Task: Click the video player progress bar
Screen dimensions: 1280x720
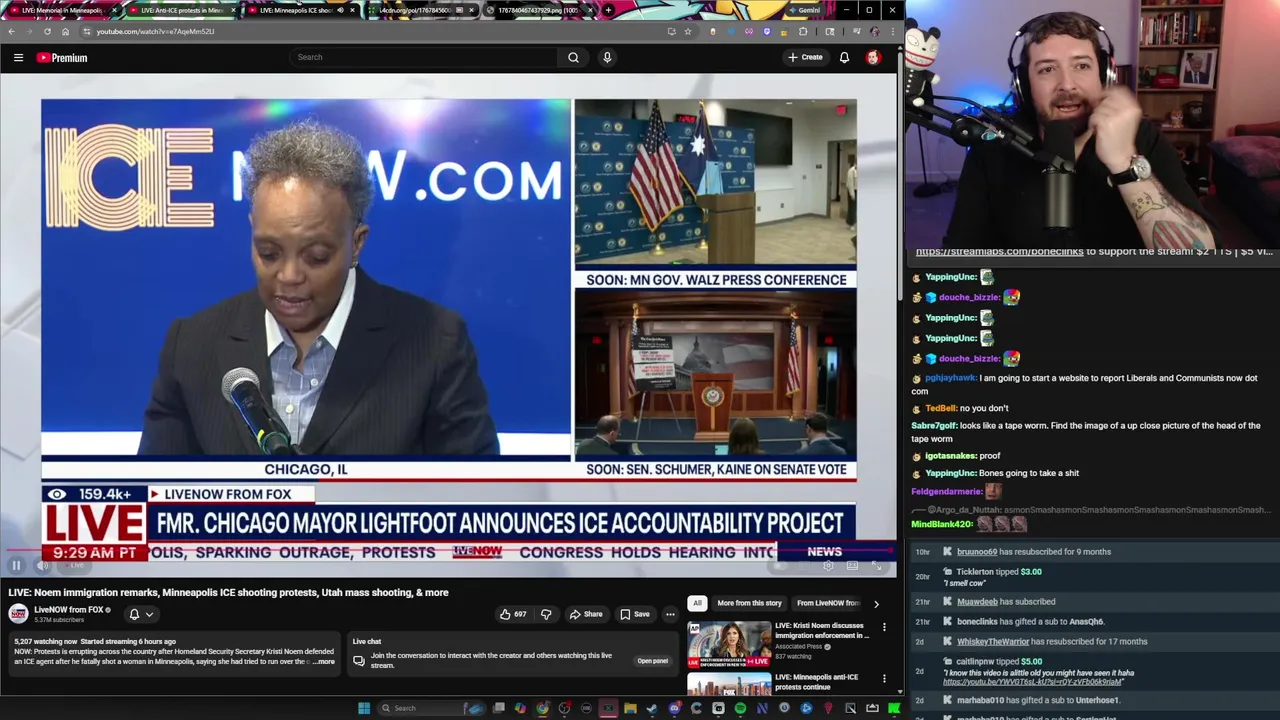Action: [448, 551]
